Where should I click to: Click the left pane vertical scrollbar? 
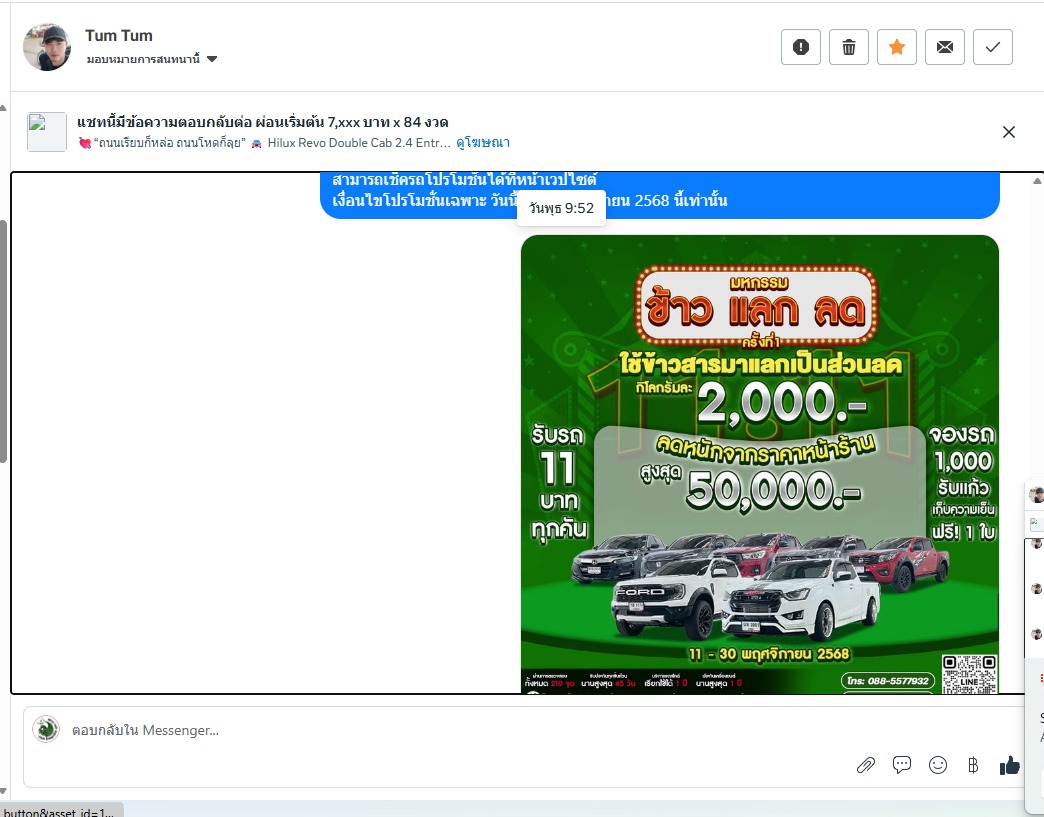[3, 341]
